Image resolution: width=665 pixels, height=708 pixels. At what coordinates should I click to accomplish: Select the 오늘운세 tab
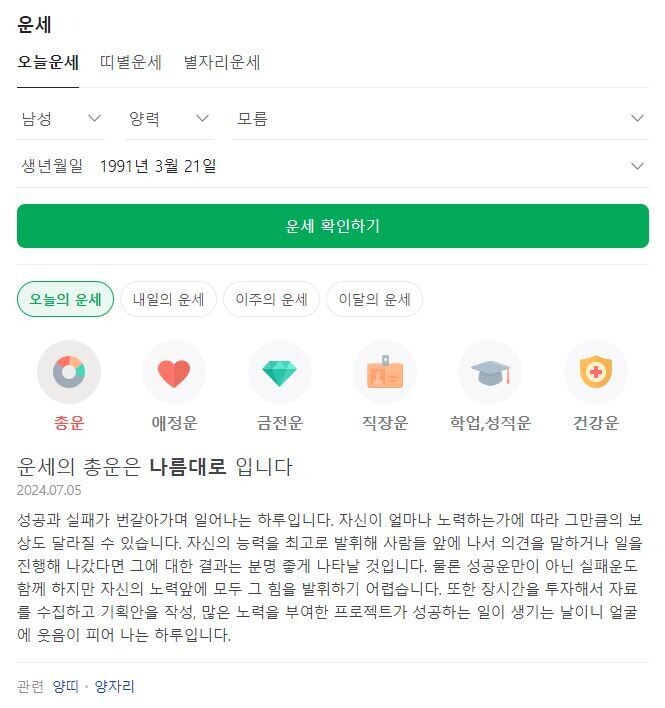[48, 62]
